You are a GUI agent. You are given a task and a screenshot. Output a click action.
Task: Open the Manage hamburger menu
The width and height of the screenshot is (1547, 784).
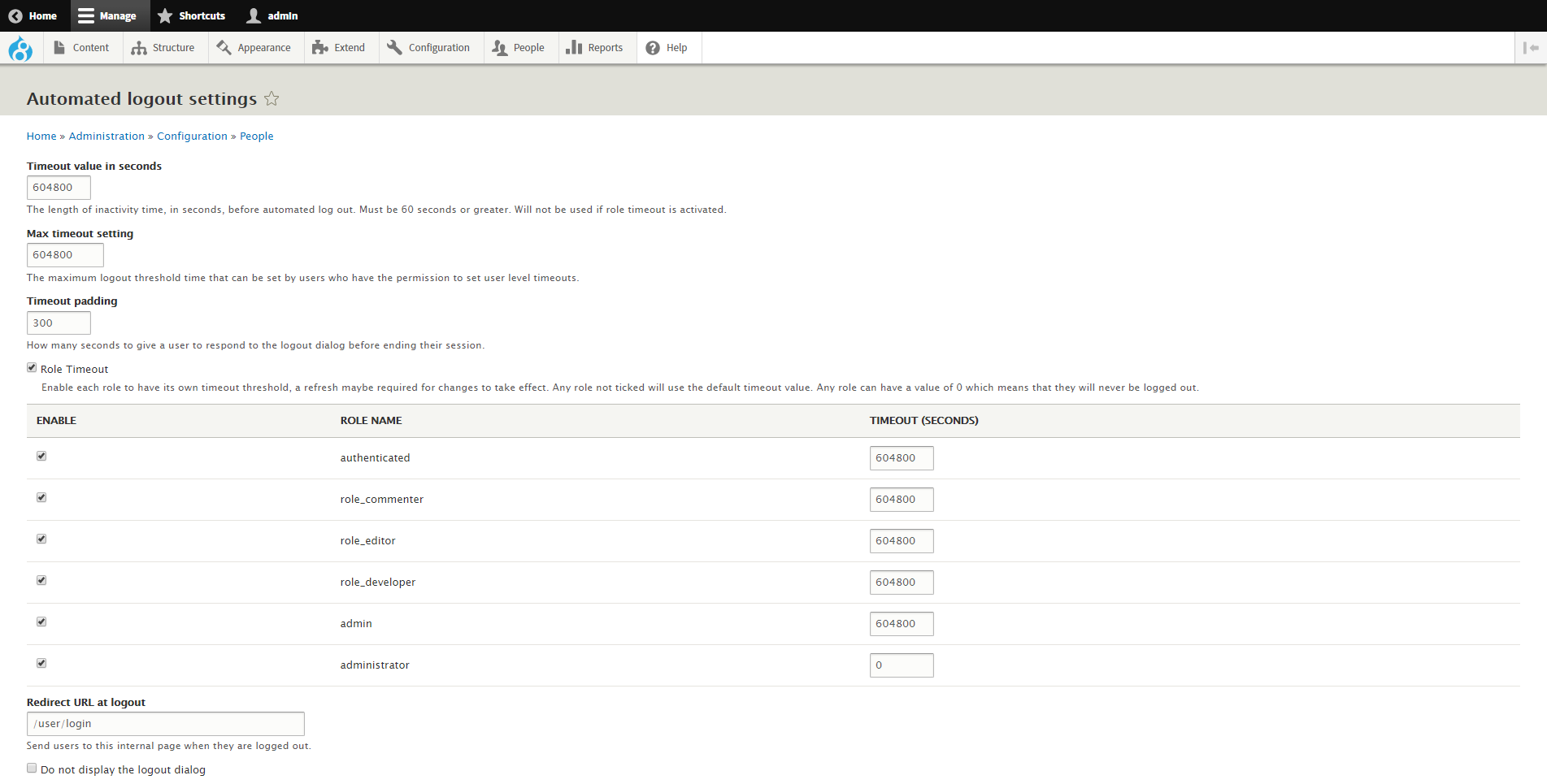[x=108, y=16]
